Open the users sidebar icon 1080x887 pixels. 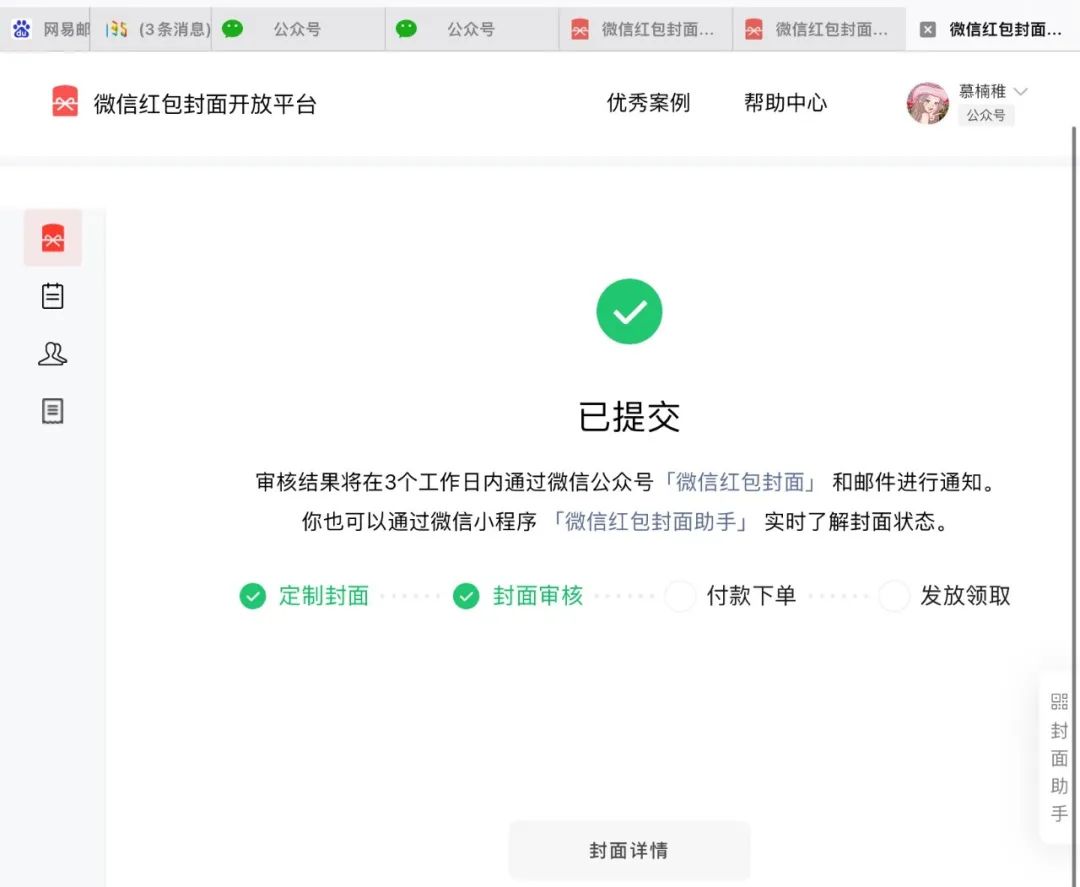[x=52, y=354]
